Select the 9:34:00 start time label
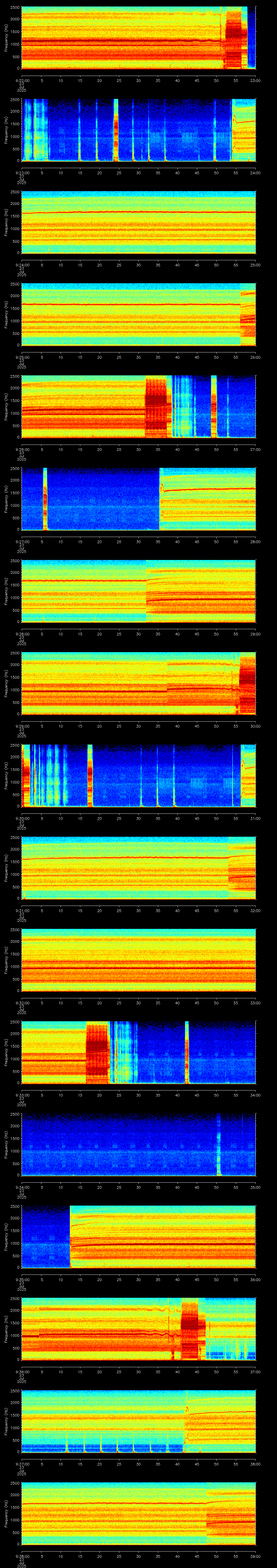 coord(22,1187)
